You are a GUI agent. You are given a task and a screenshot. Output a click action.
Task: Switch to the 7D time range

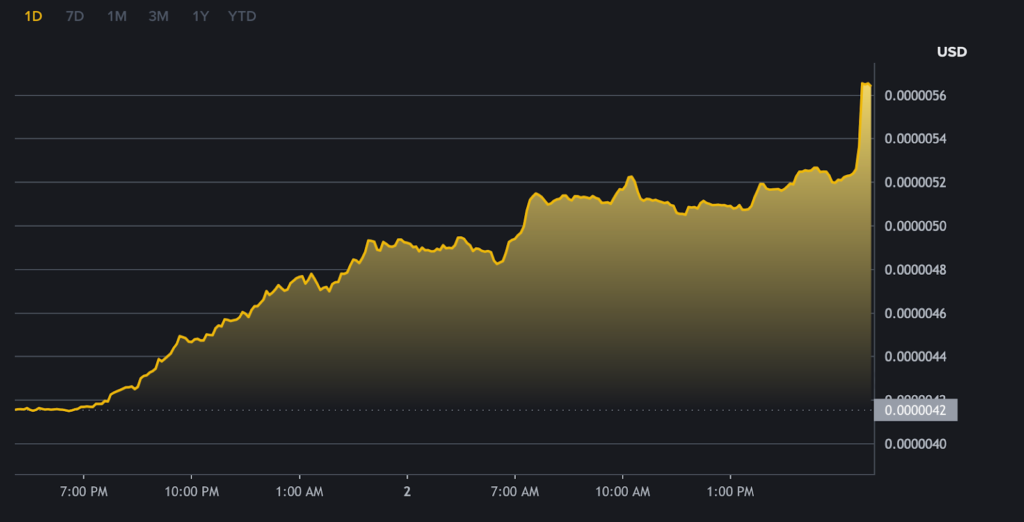click(75, 17)
